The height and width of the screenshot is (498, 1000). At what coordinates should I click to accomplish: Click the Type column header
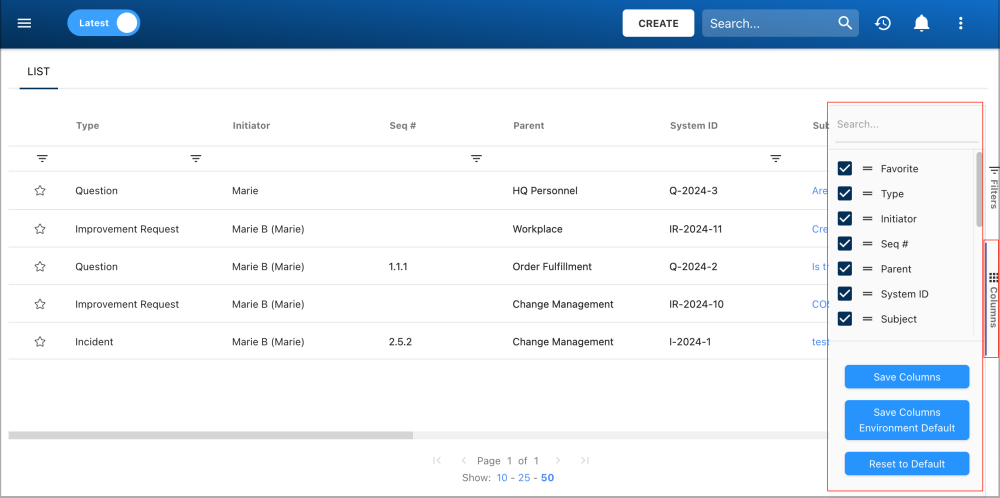point(87,126)
